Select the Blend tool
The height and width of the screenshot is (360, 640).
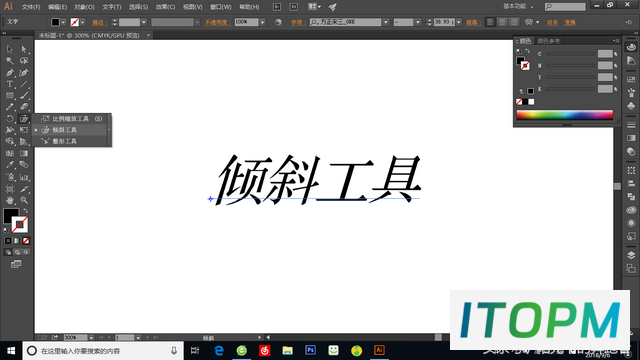(x=24, y=165)
